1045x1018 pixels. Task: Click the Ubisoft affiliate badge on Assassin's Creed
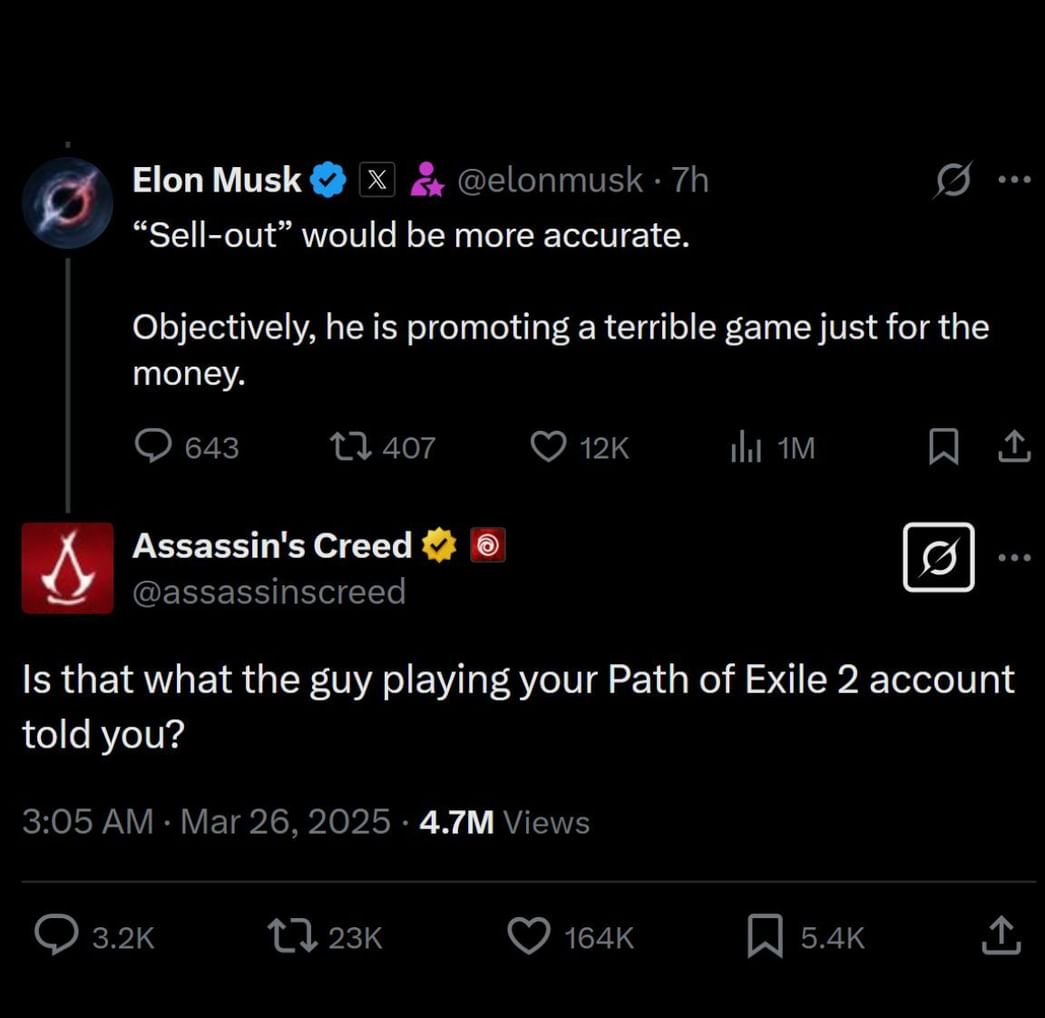click(x=487, y=545)
